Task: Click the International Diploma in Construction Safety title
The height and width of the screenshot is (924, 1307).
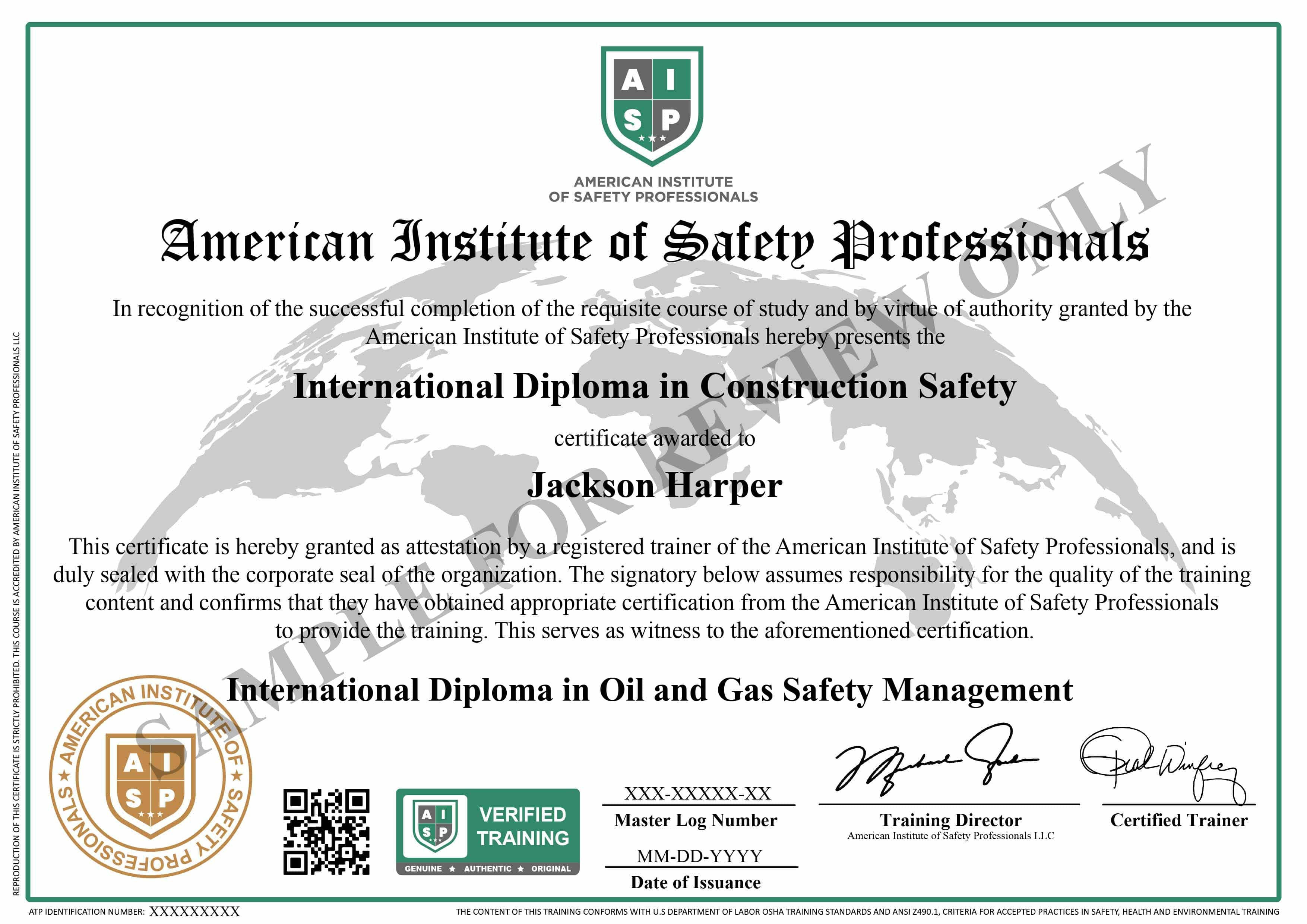Action: coord(655,387)
